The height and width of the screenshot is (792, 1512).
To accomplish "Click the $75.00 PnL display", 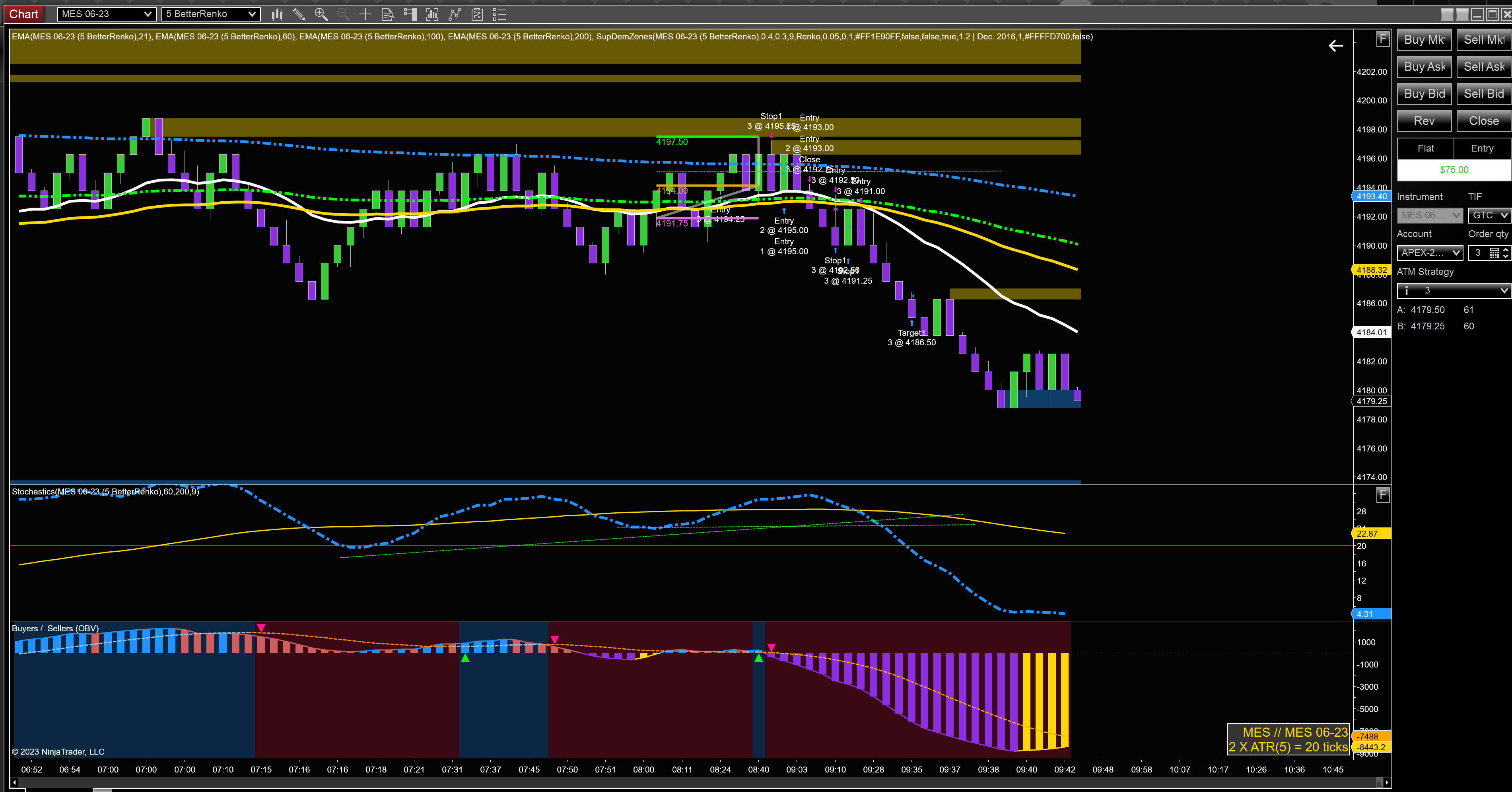I will coord(1454,170).
